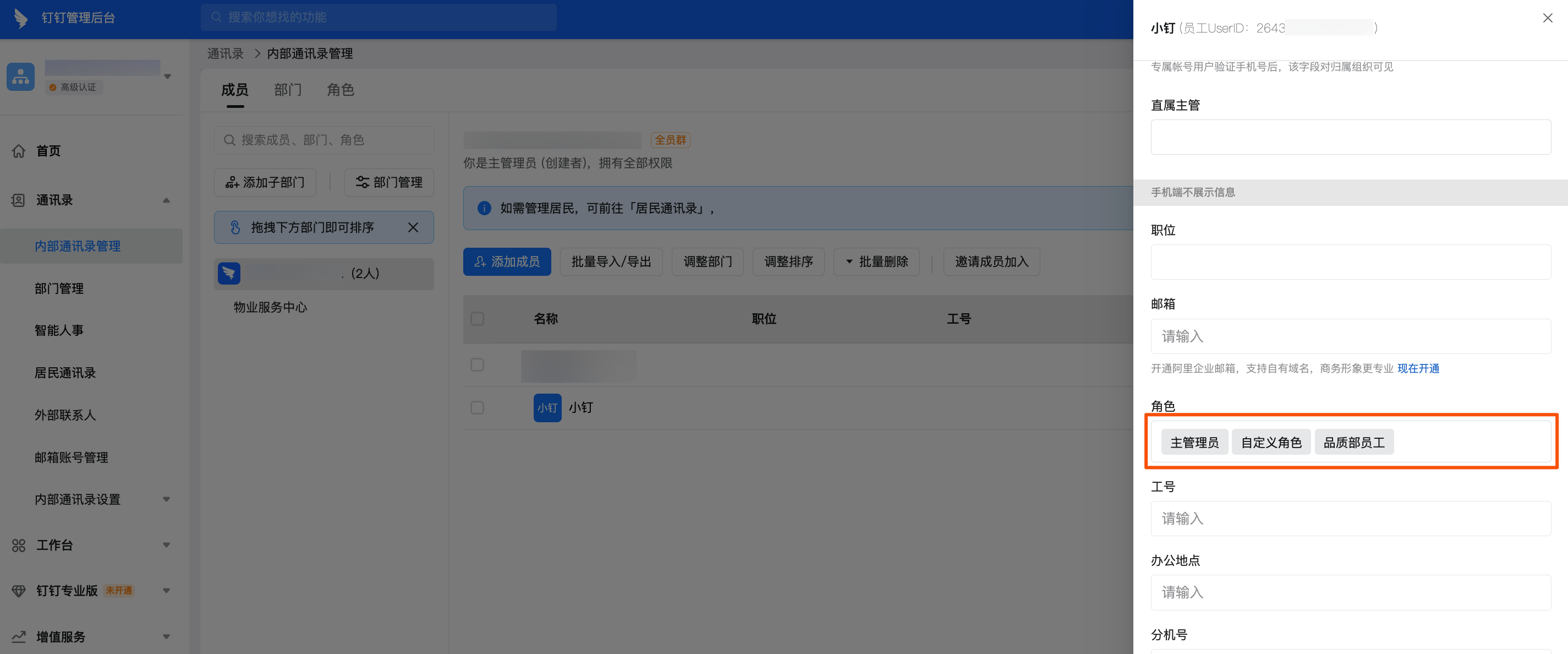Click the 自定义角色 role tag
Viewport: 1568px width, 654px height.
[1270, 443]
